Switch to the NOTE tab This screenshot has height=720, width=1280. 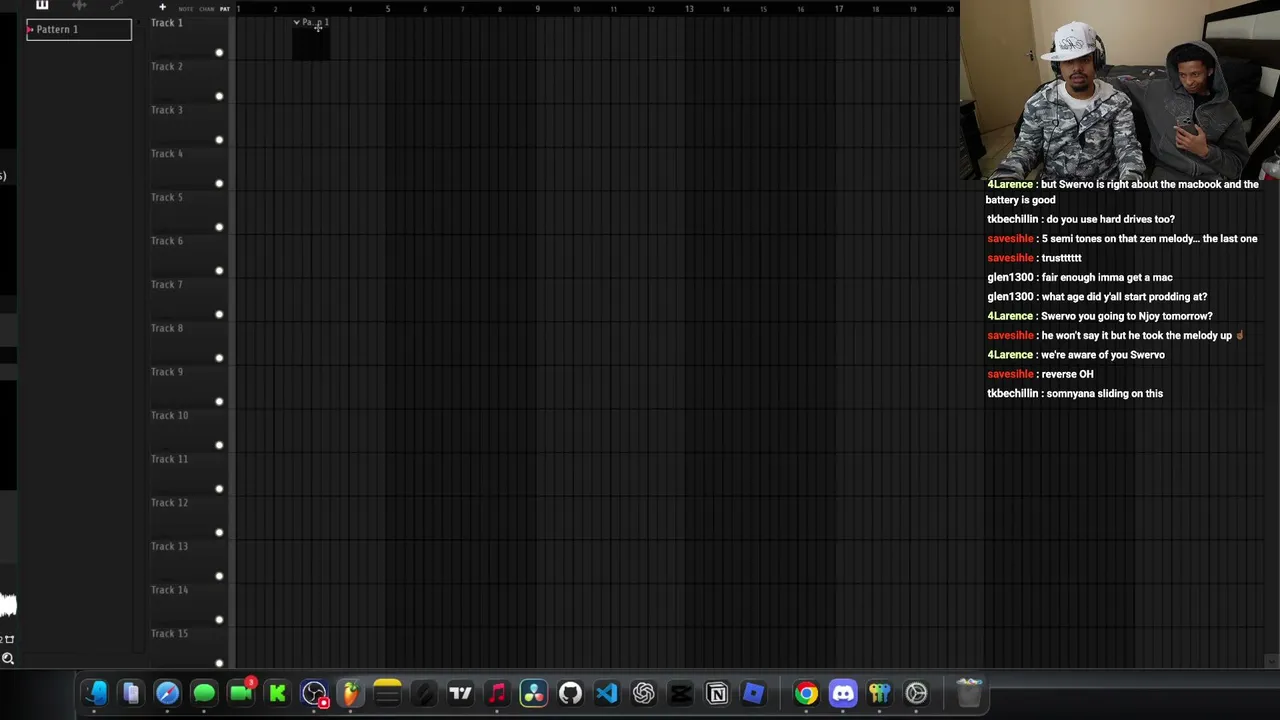coord(186,9)
